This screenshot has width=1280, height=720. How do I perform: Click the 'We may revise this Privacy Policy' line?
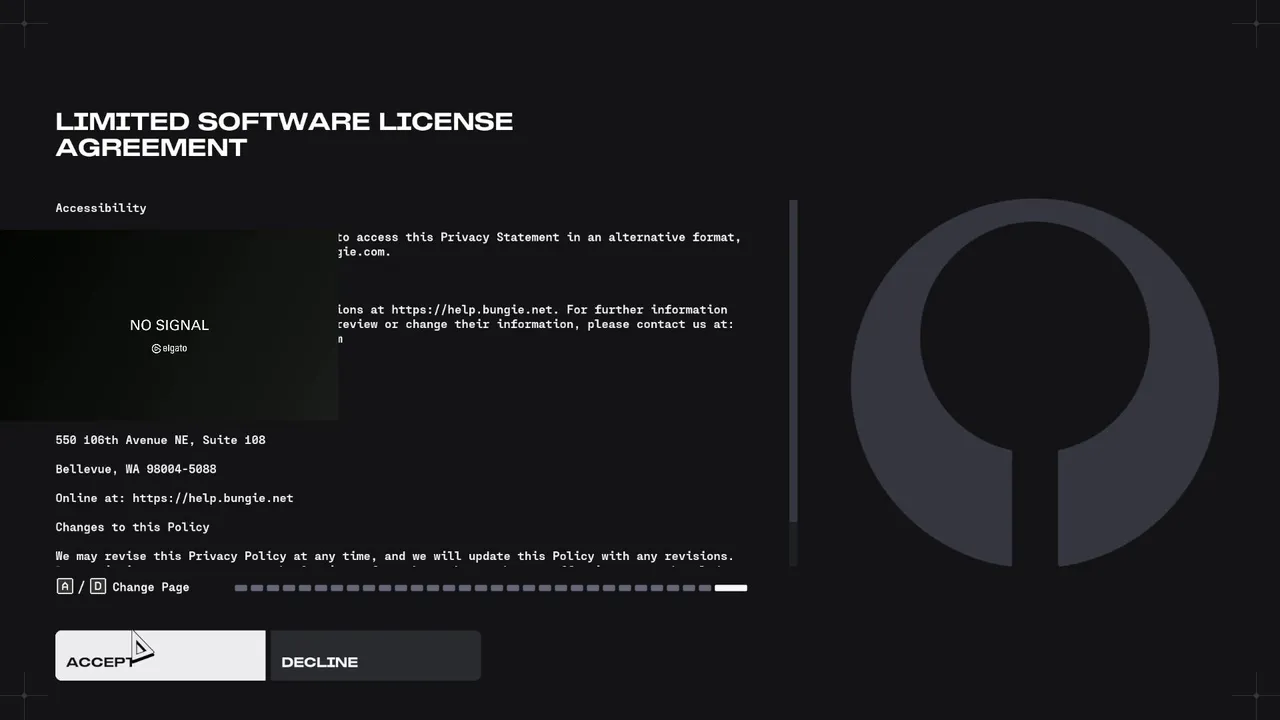click(395, 556)
